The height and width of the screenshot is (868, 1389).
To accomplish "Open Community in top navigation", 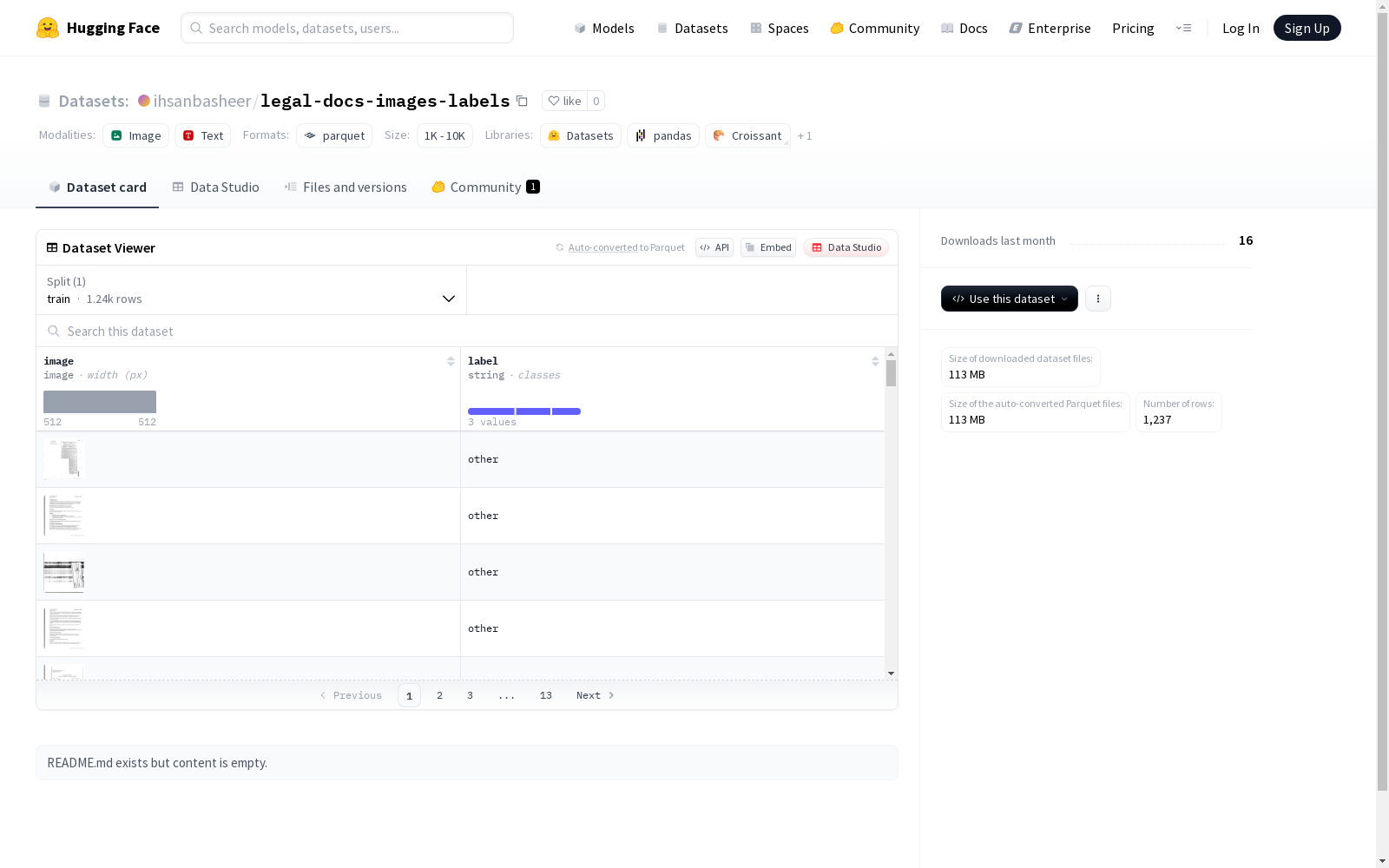I will click(x=875, y=28).
